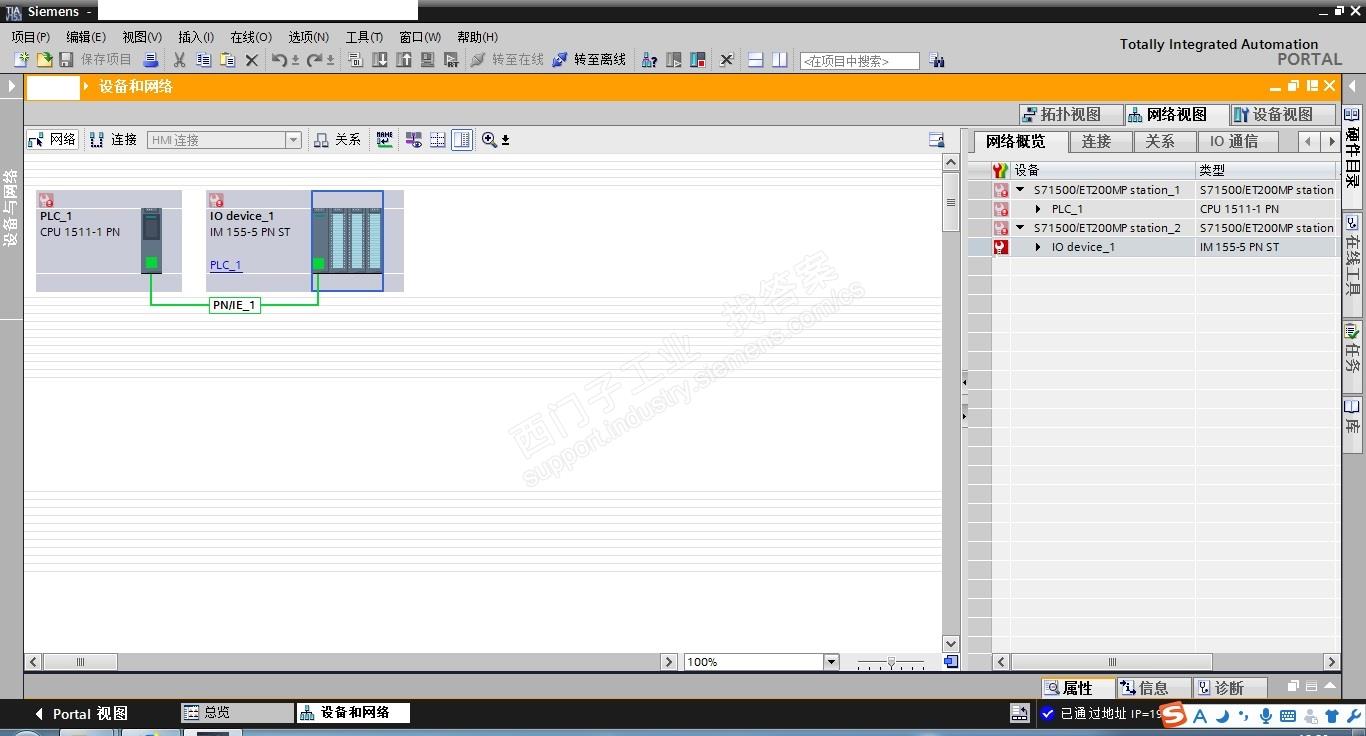
Task: Open the 属性 properties tab
Action: coord(1078,688)
